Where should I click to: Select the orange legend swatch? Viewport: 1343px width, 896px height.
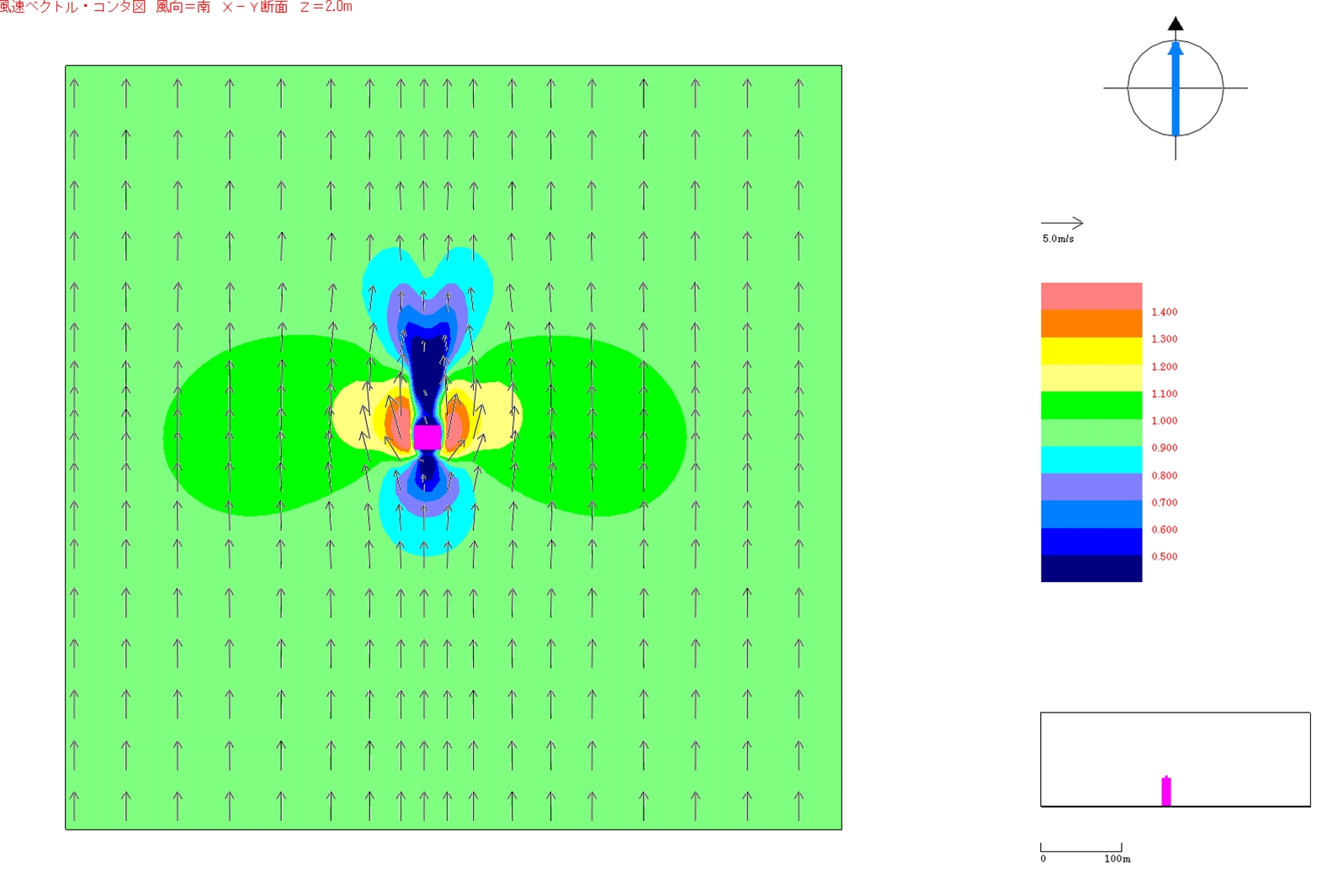tap(1091, 324)
